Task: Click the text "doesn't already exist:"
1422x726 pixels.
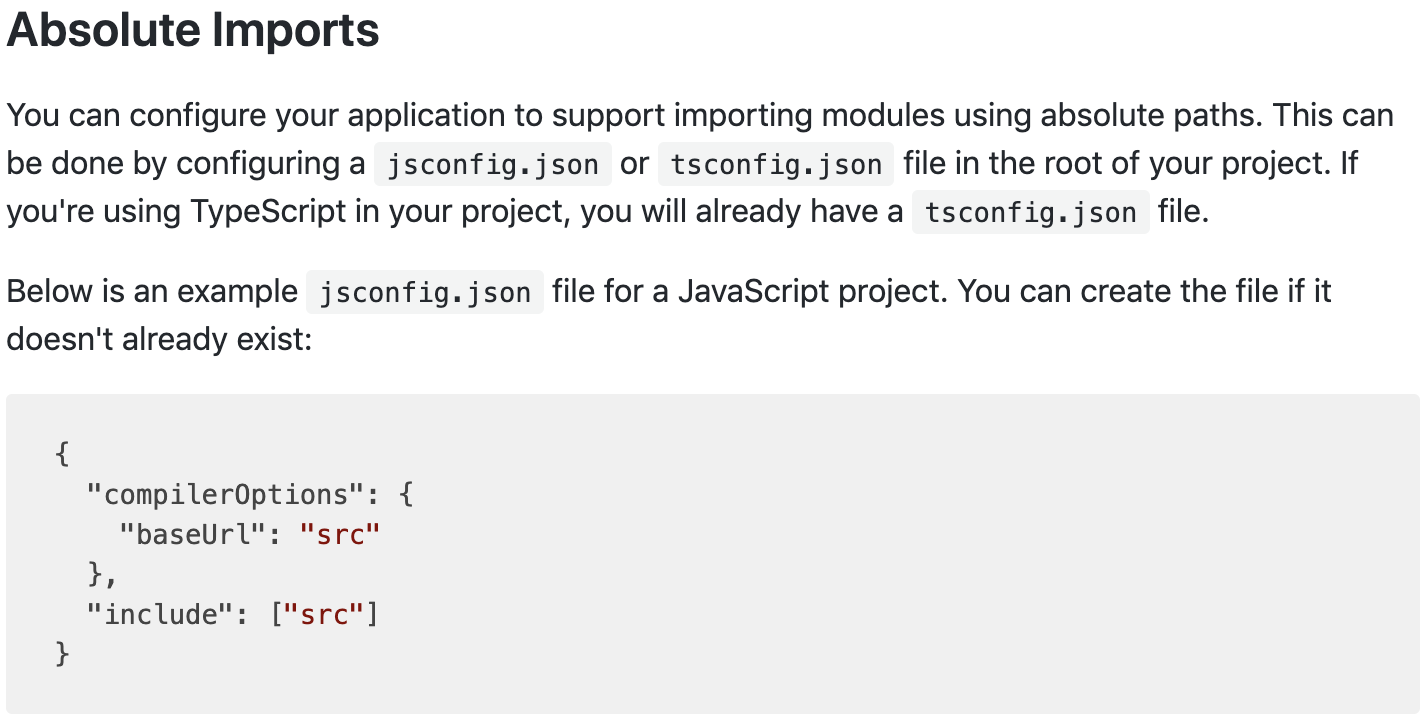Action: pyautogui.click(x=160, y=340)
